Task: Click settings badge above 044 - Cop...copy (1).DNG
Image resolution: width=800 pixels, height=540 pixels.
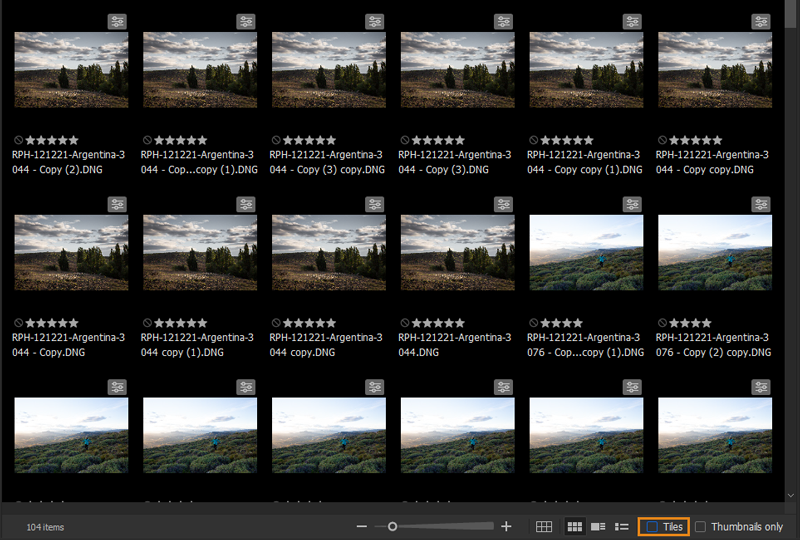Action: (246, 22)
